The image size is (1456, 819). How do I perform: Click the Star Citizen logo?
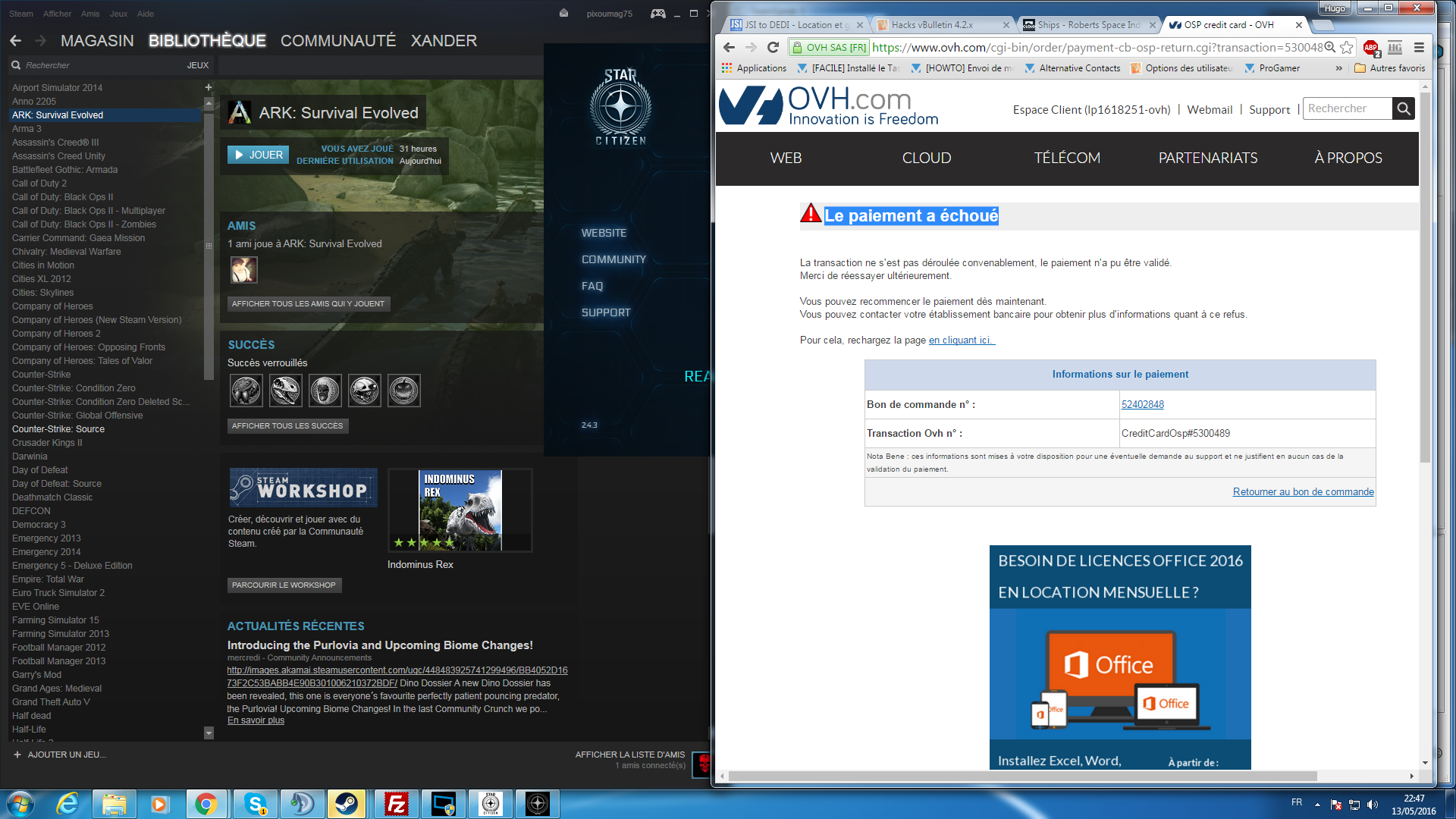(x=621, y=106)
